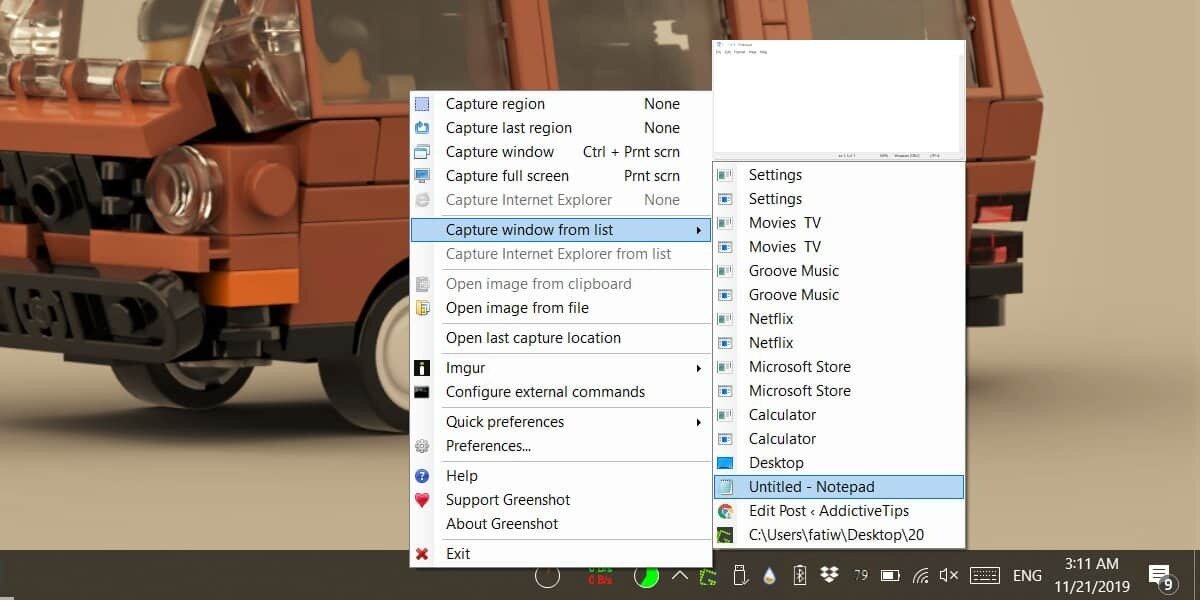Click the safely remove USB tray icon

740,575
